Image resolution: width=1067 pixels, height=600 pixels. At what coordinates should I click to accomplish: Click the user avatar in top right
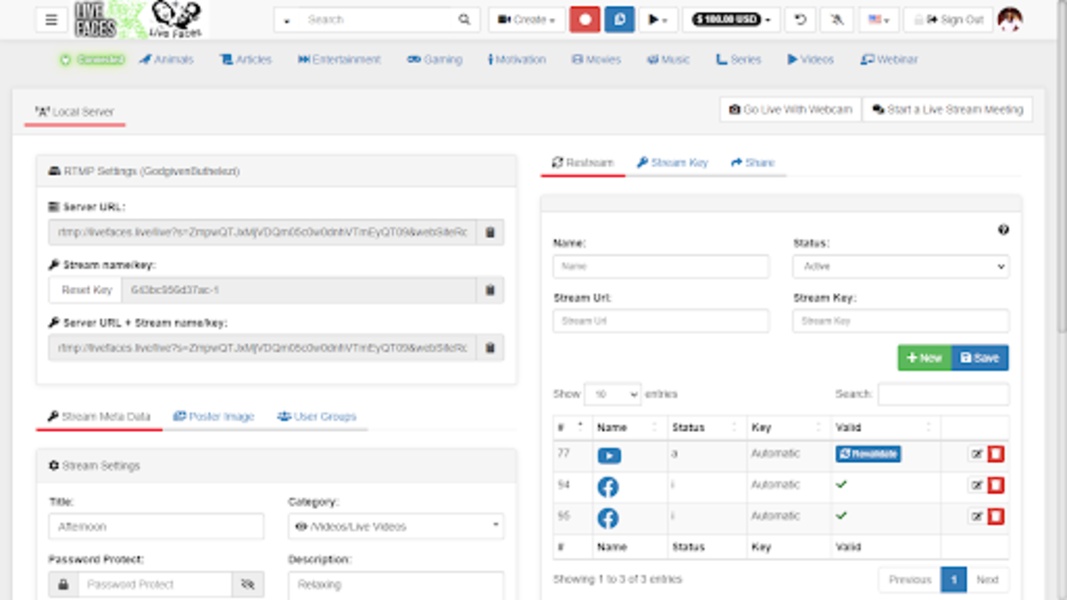pos(1010,19)
